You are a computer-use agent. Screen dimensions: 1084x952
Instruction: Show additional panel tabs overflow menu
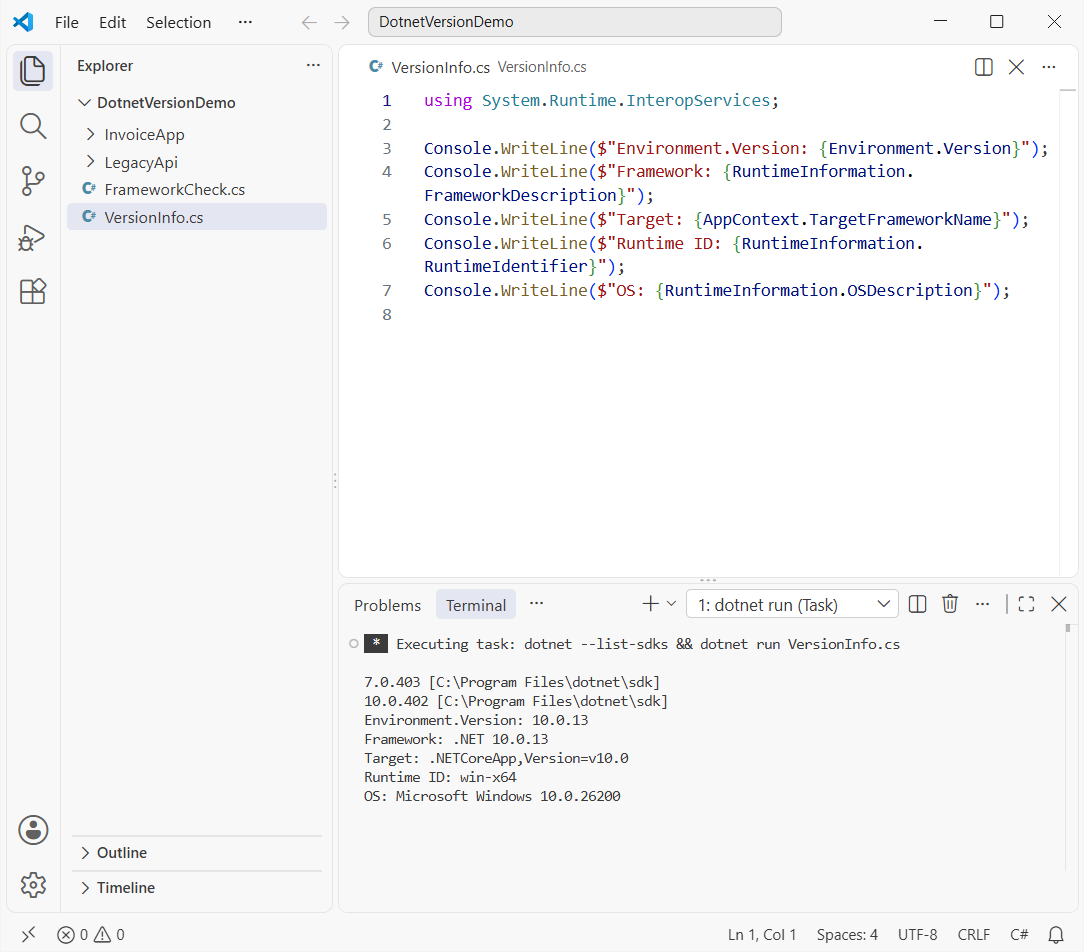(536, 604)
